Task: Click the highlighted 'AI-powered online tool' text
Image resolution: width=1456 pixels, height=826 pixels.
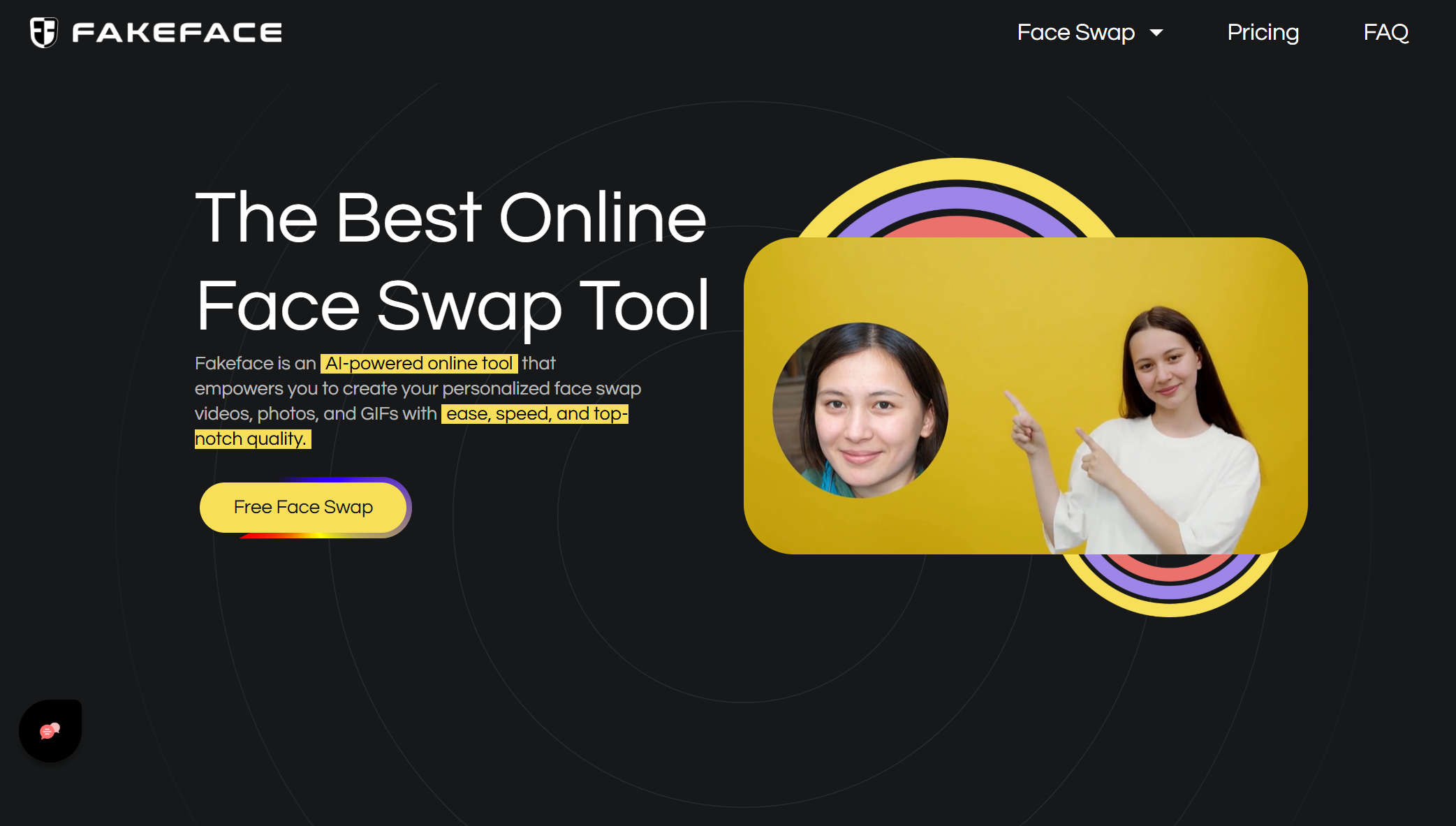Action: (x=418, y=364)
